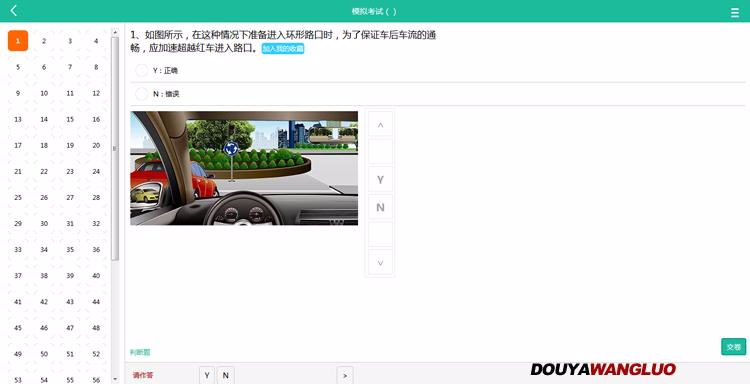Jump to question 48 in list
The height and width of the screenshot is (384, 750).
pyautogui.click(x=96, y=328)
